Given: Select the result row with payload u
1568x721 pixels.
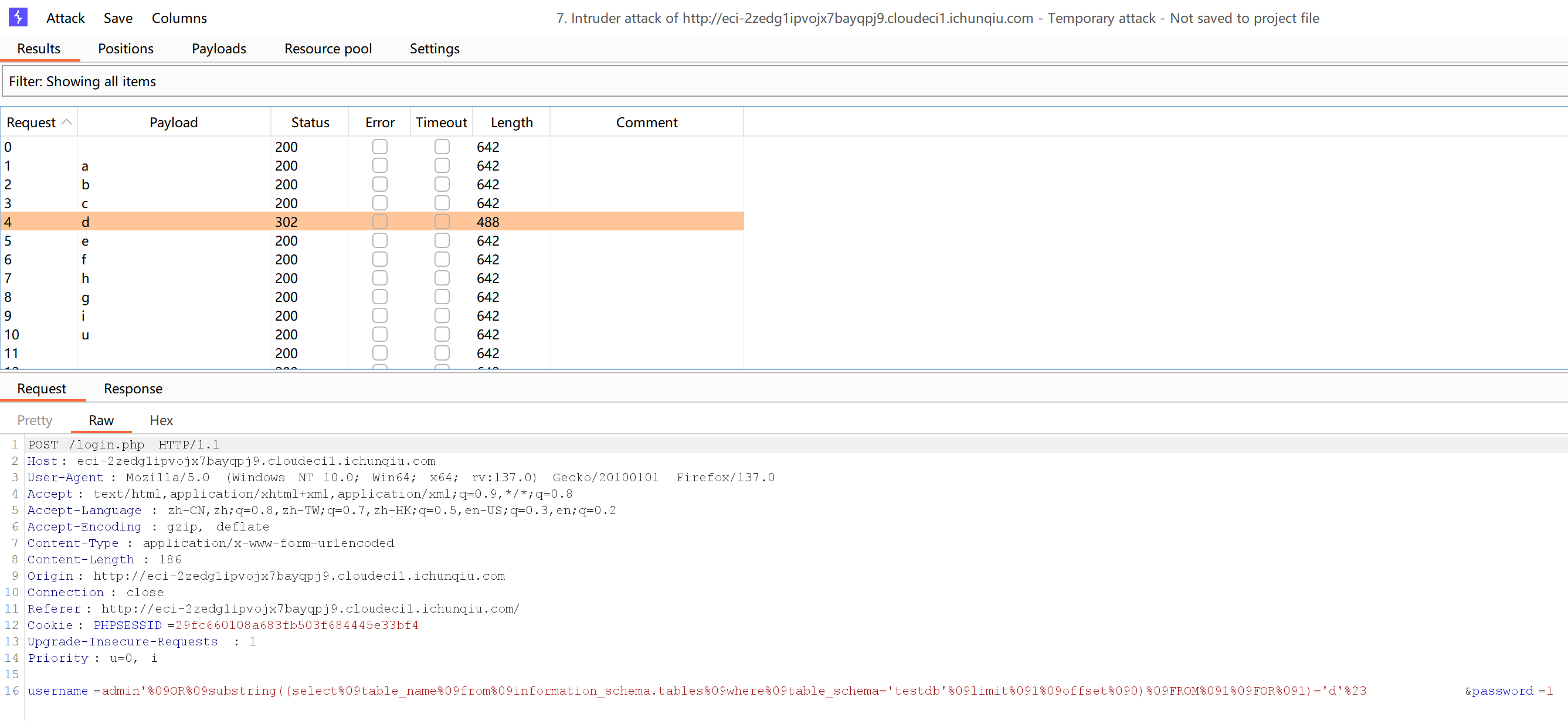Looking at the screenshot, I should pyautogui.click(x=85, y=335).
